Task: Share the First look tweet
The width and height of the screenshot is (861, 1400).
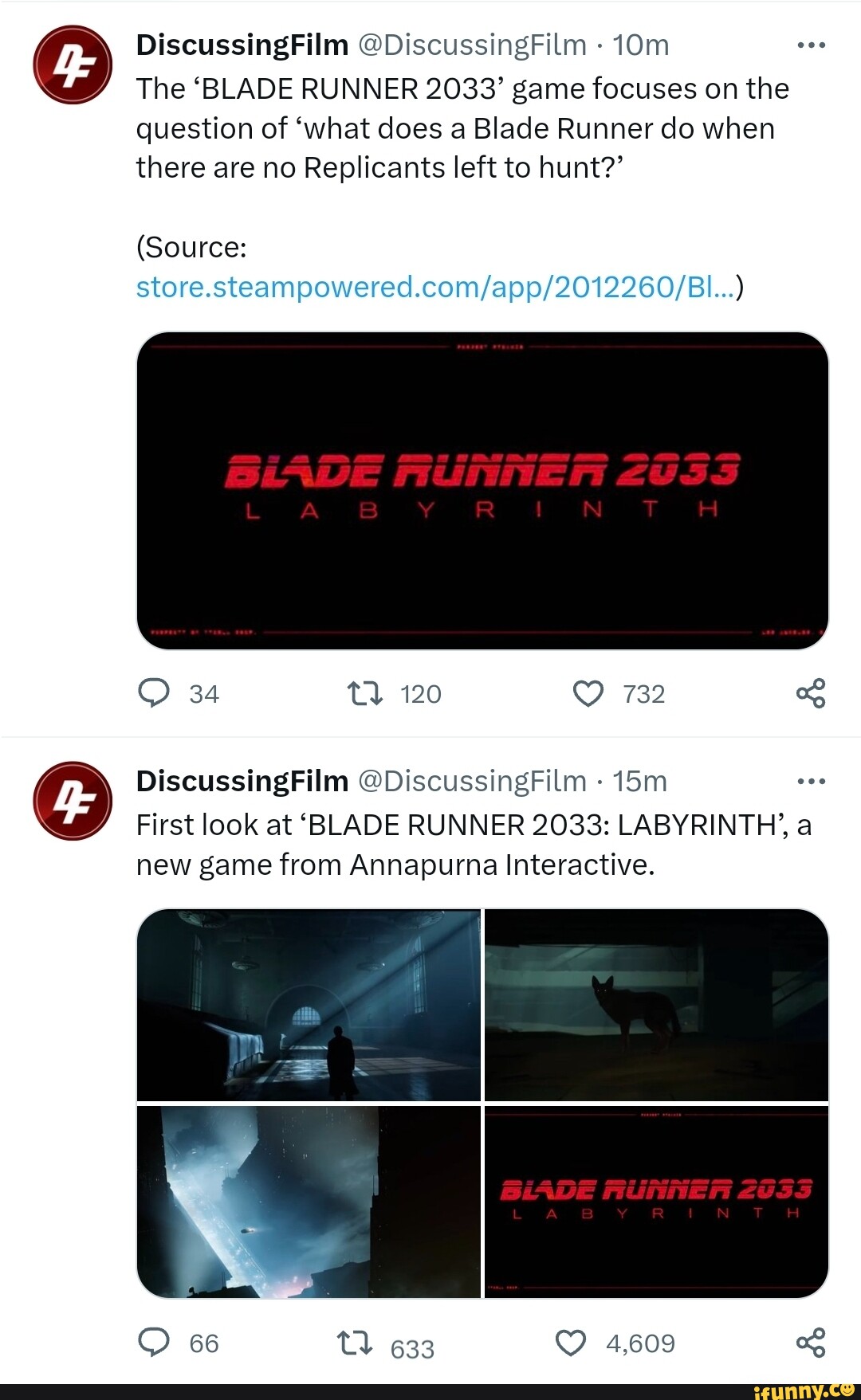Action: click(811, 1343)
